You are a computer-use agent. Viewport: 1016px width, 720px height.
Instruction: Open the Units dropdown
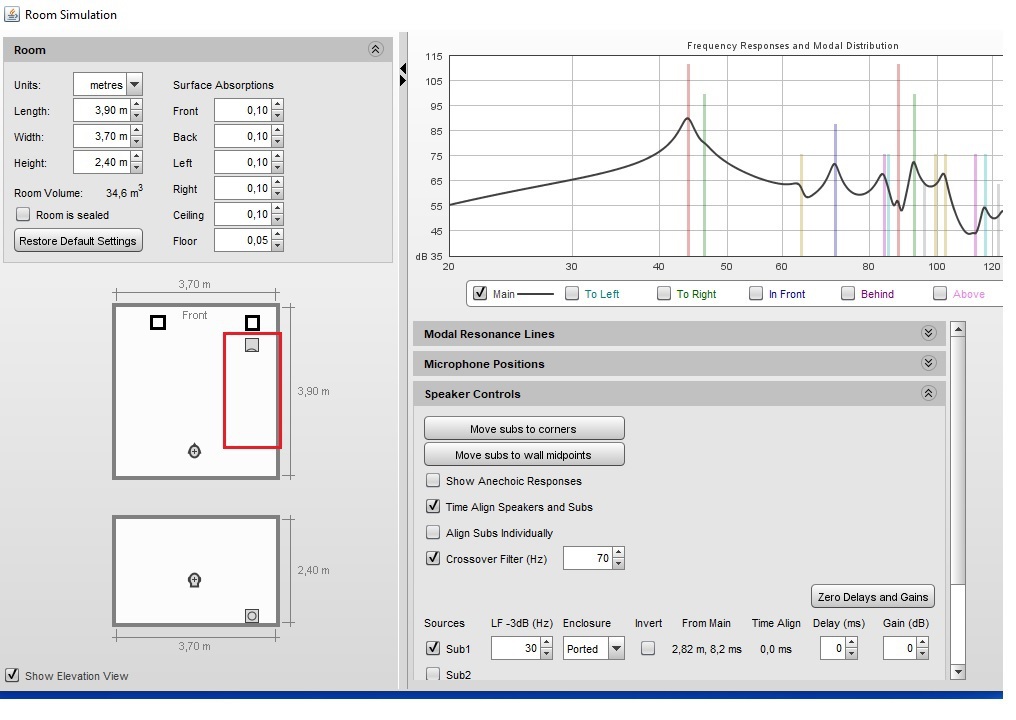coord(135,85)
